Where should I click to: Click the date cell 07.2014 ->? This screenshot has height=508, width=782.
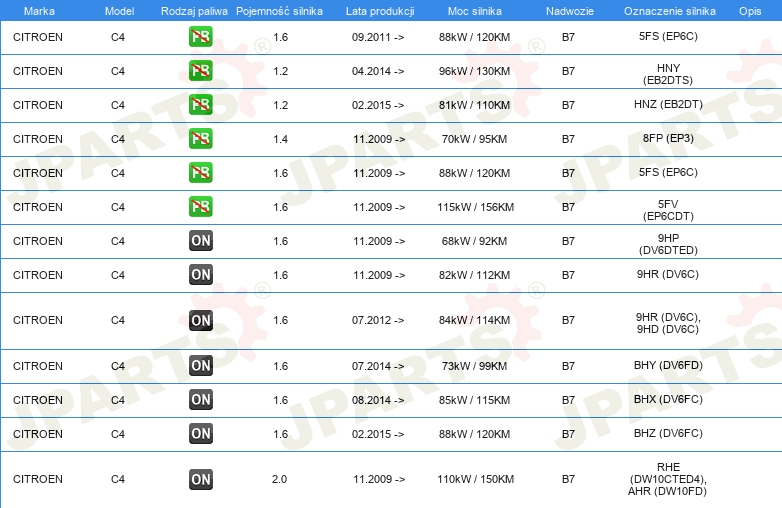point(378,366)
